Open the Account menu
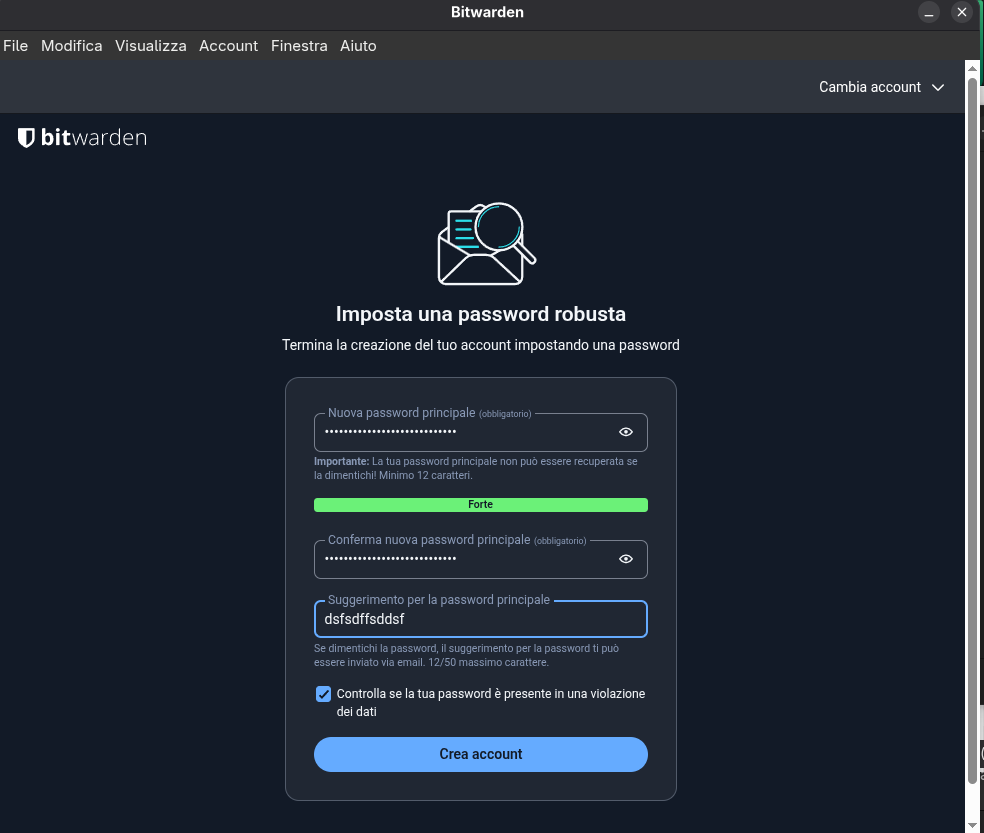 pyautogui.click(x=228, y=46)
